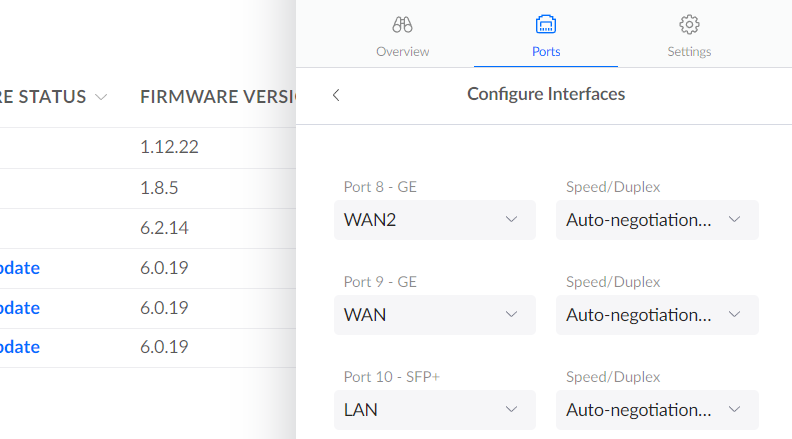Open the Port 9 WAN dropdown
Image resolution: width=792 pixels, height=439 pixels.
pos(434,314)
